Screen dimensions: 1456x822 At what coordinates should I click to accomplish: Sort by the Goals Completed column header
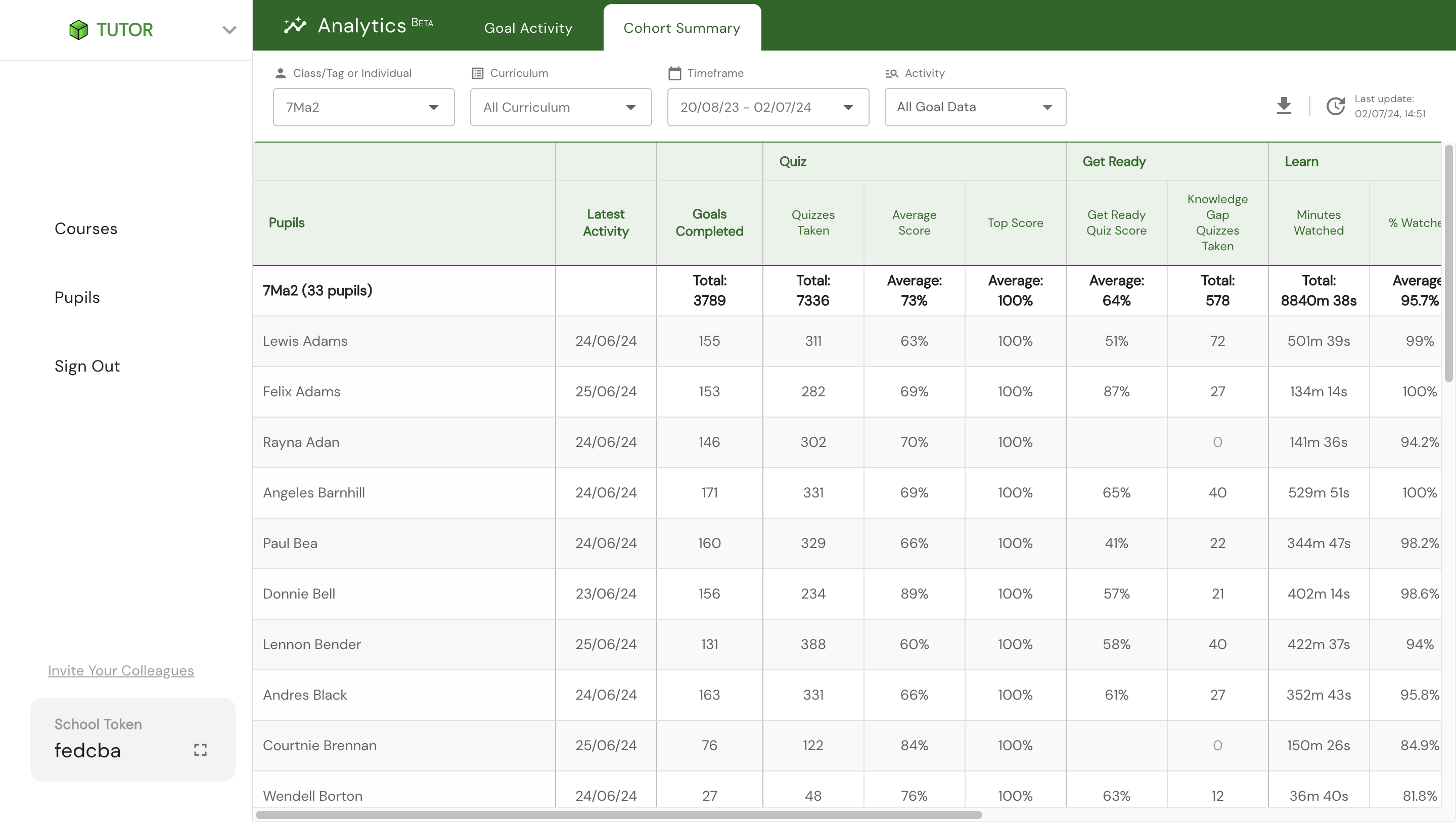pyautogui.click(x=709, y=223)
